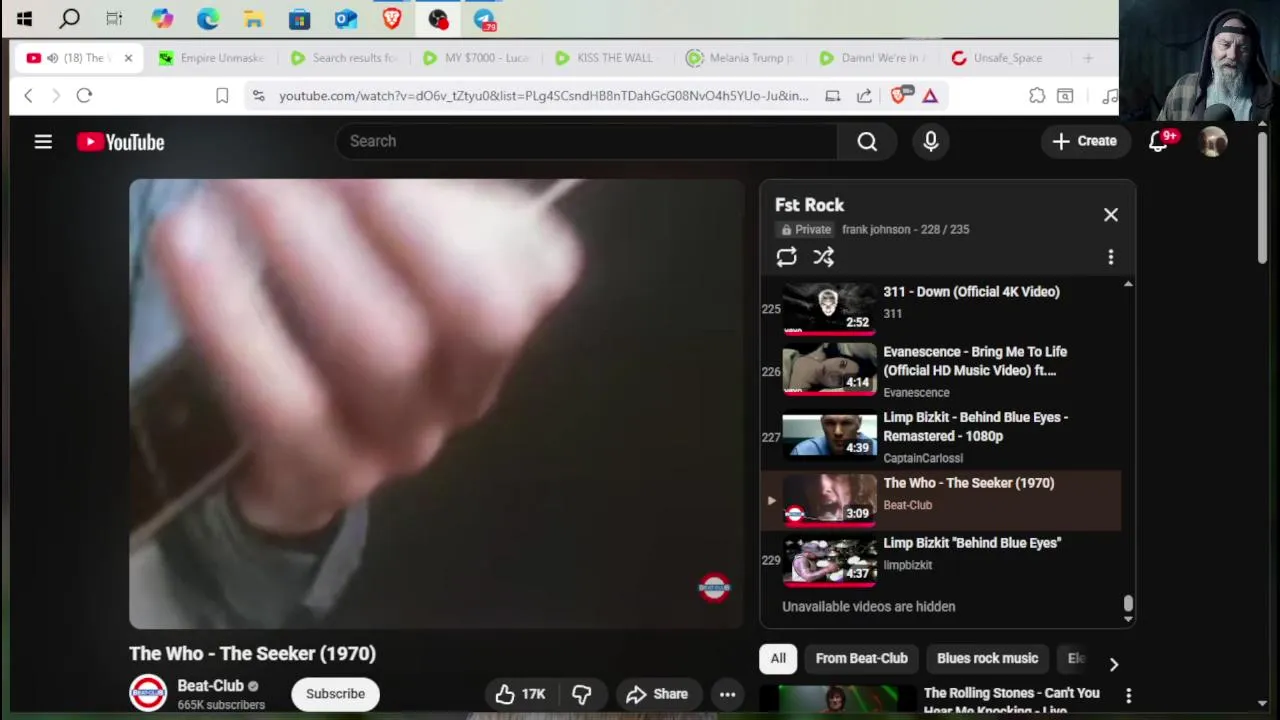Open options for Rolling Stones recommendation

(1128, 695)
